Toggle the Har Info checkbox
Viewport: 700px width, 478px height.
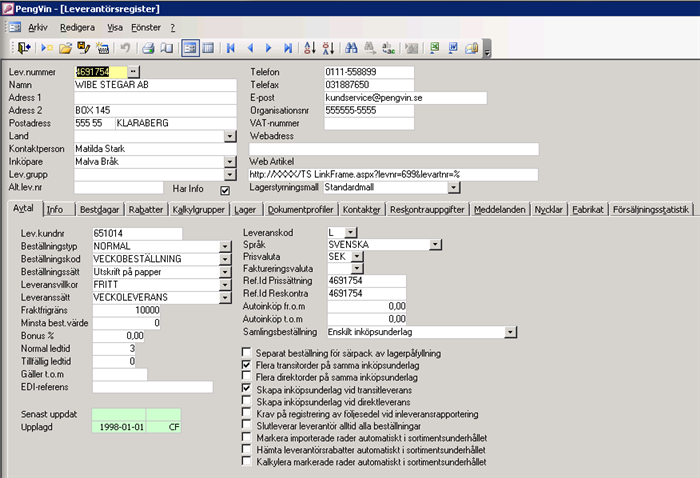pyautogui.click(x=225, y=190)
